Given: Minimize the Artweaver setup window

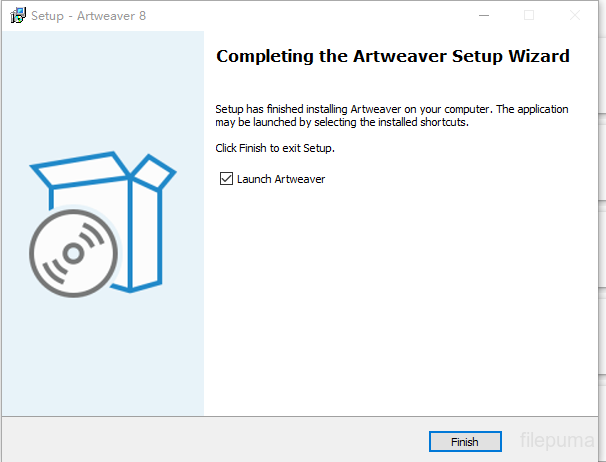Looking at the screenshot, I should tap(483, 15).
